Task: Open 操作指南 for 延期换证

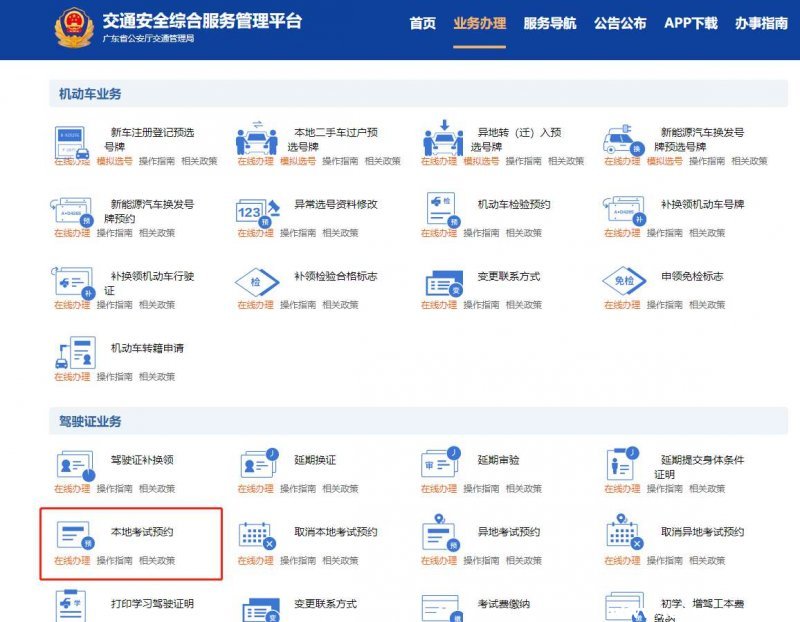Action: (x=298, y=489)
